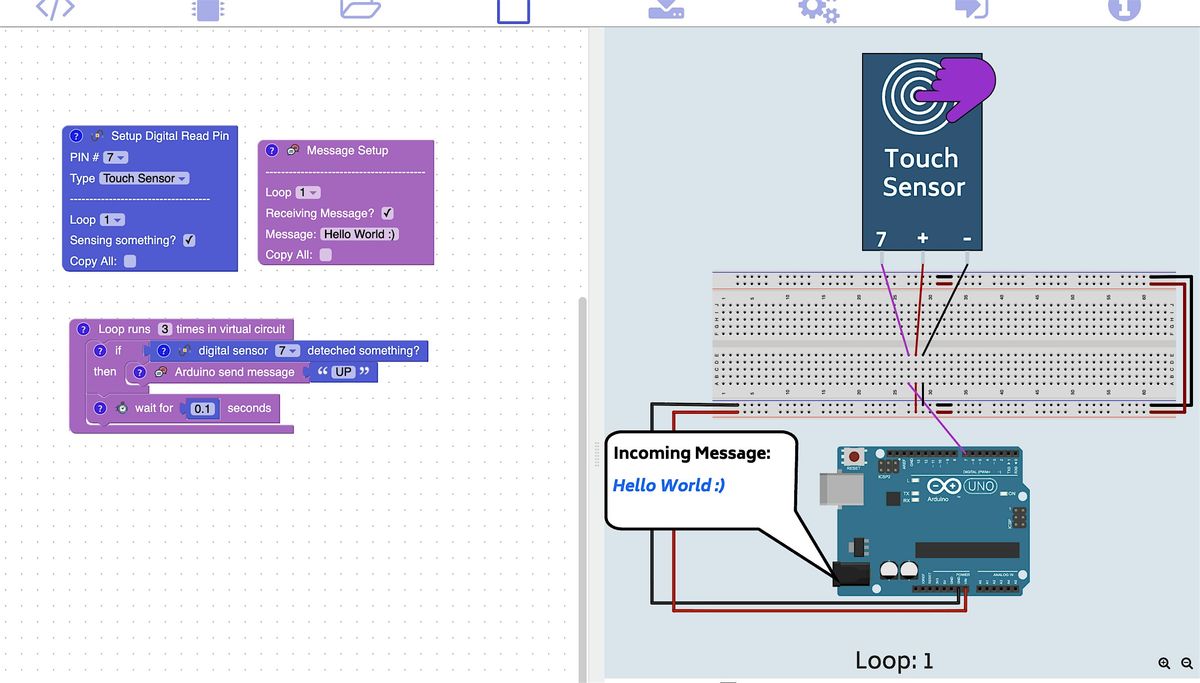The image size is (1200, 683).
Task: Open the code view icon in toolbar
Action: tap(55, 9)
